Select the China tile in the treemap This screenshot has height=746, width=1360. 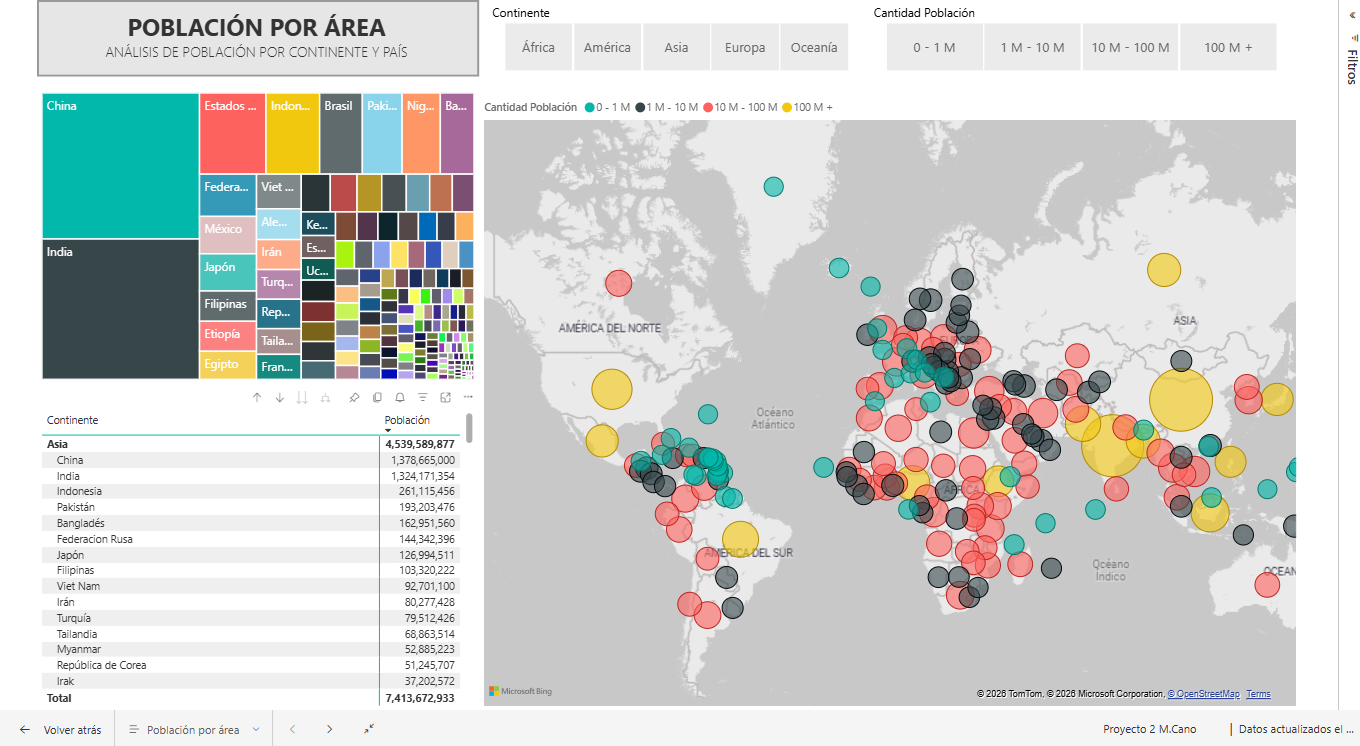(x=120, y=166)
